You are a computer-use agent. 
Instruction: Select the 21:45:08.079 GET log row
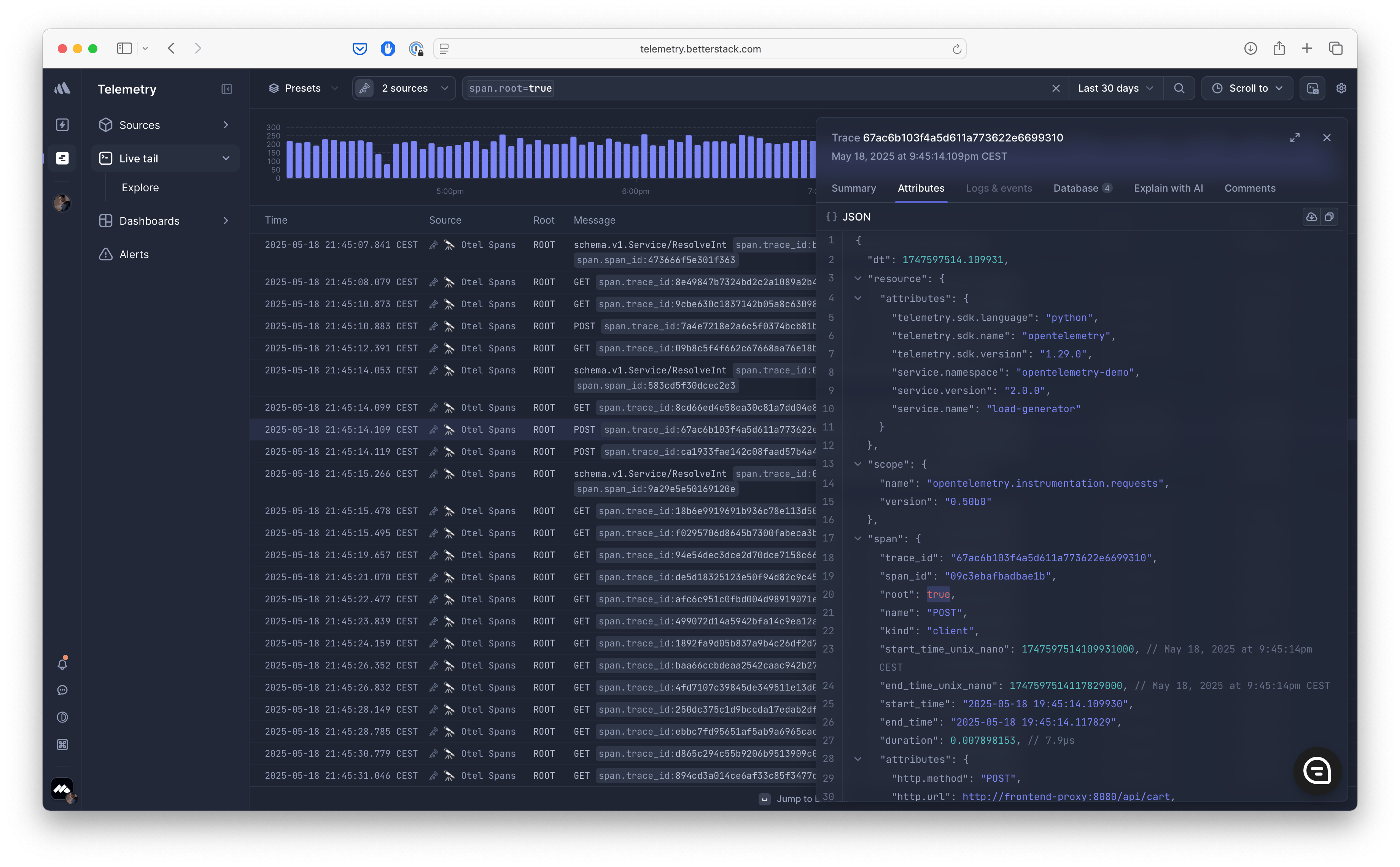click(533, 282)
